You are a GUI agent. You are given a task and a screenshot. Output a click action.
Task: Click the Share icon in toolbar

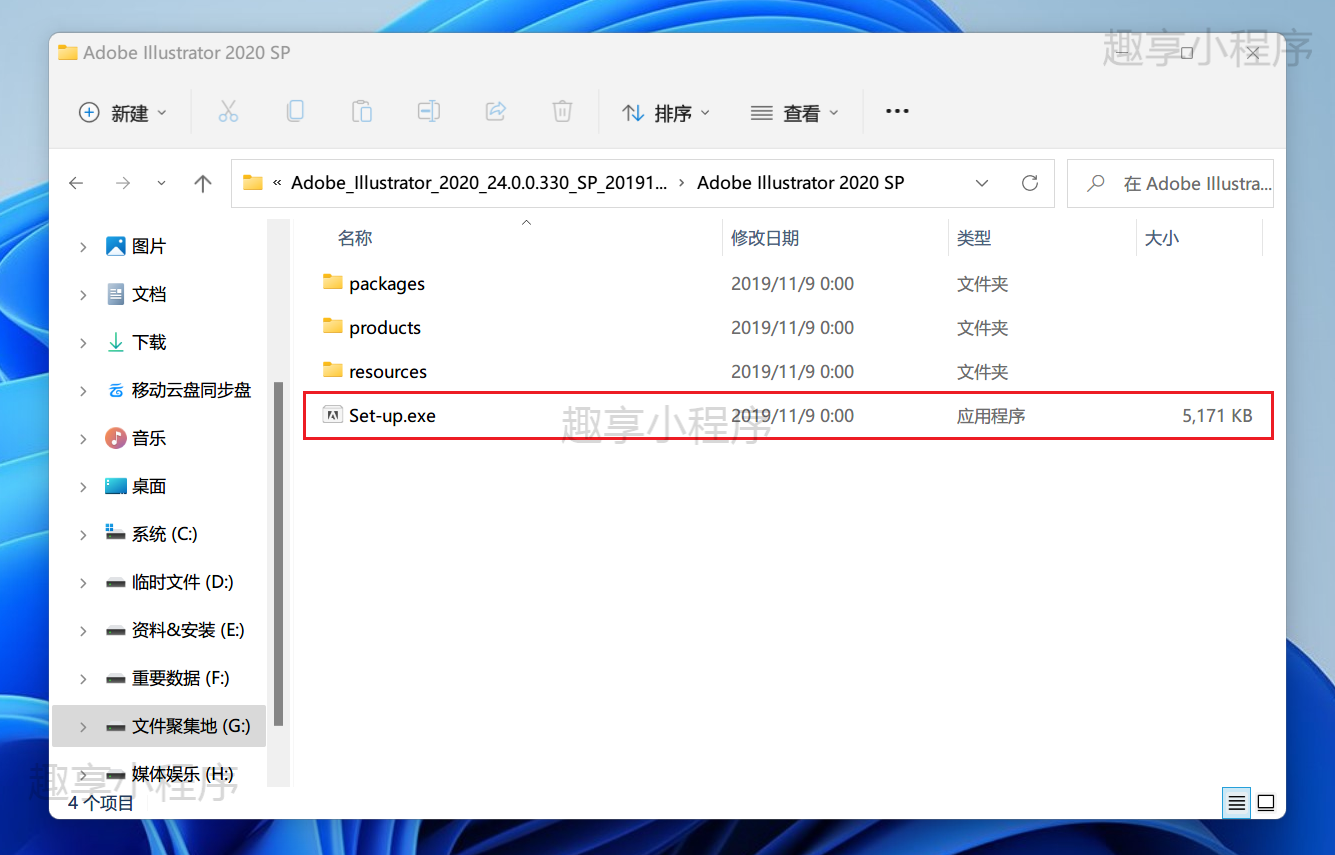click(x=496, y=112)
